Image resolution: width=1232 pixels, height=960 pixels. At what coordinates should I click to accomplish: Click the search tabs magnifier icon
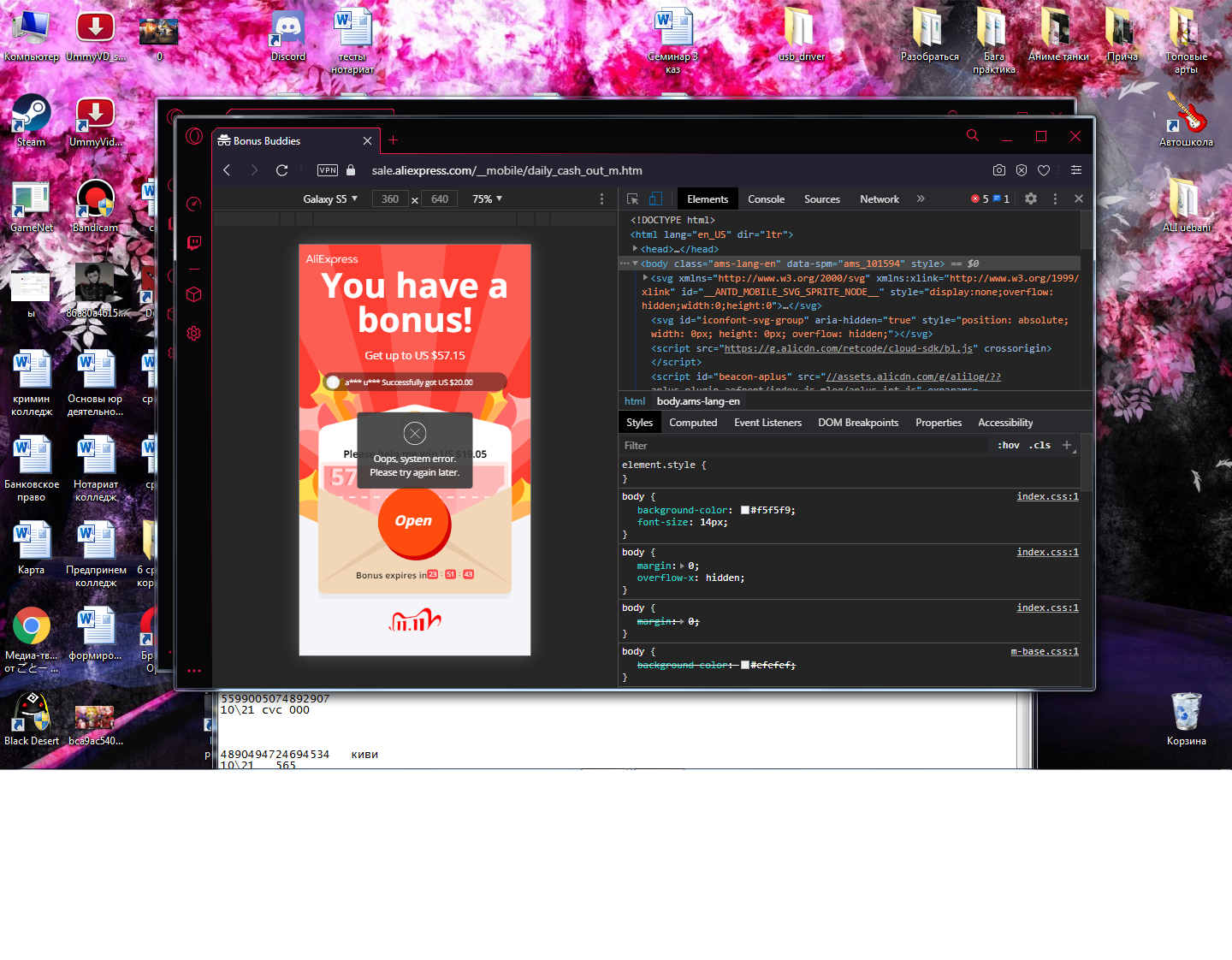pos(973,135)
